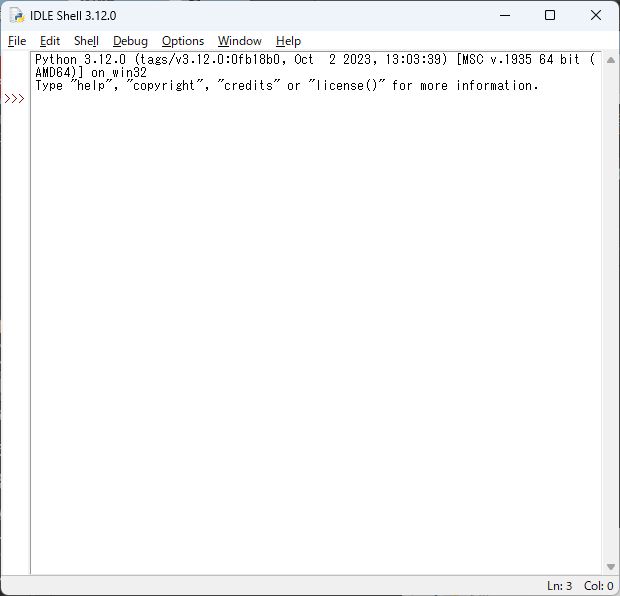Place cursor on the empty prompt line

(316, 98)
